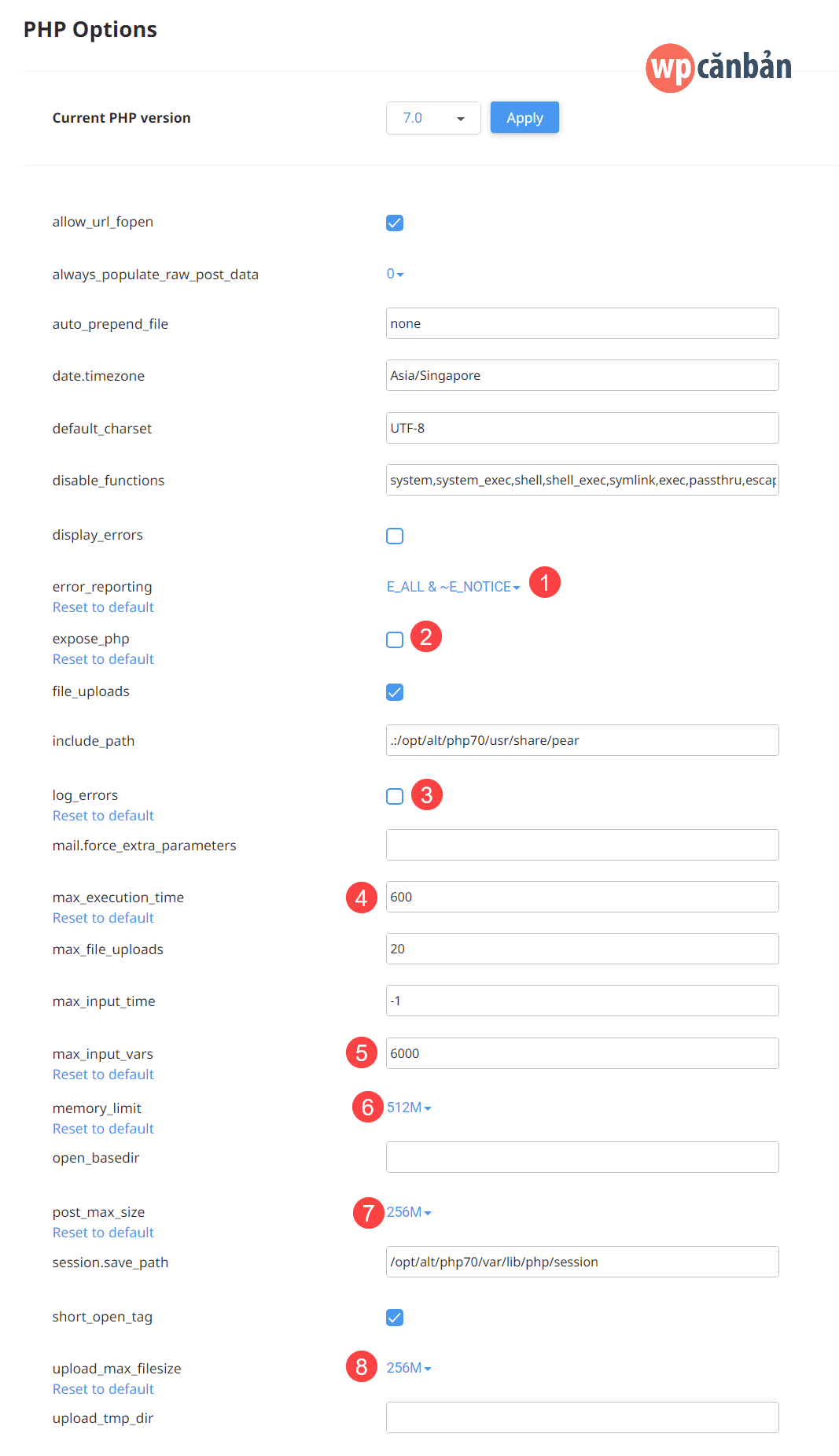
Task: Select the max_input_vars value field
Action: (582, 1052)
